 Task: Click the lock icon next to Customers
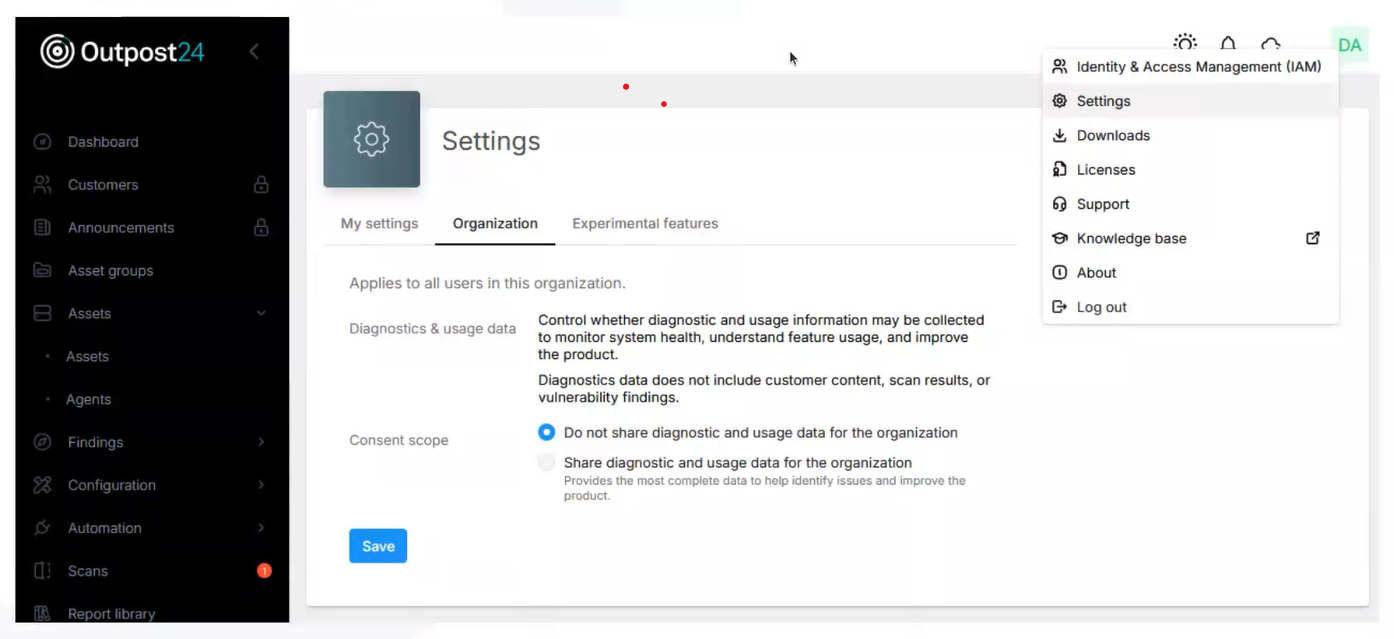pos(261,185)
